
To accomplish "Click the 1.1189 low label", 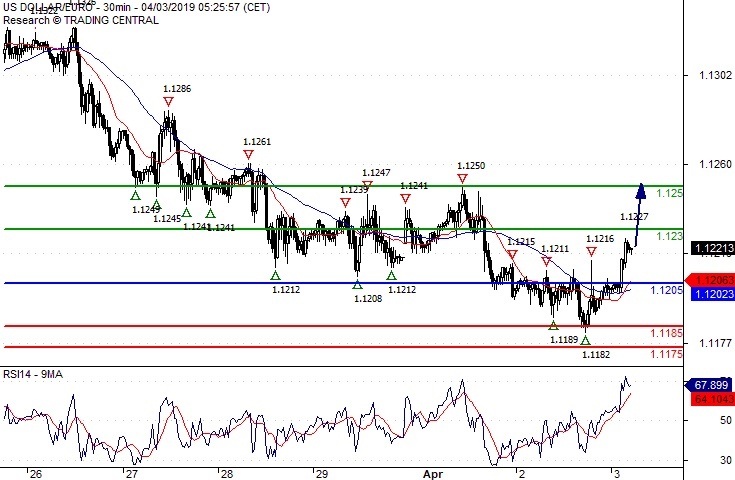I will 564,340.
